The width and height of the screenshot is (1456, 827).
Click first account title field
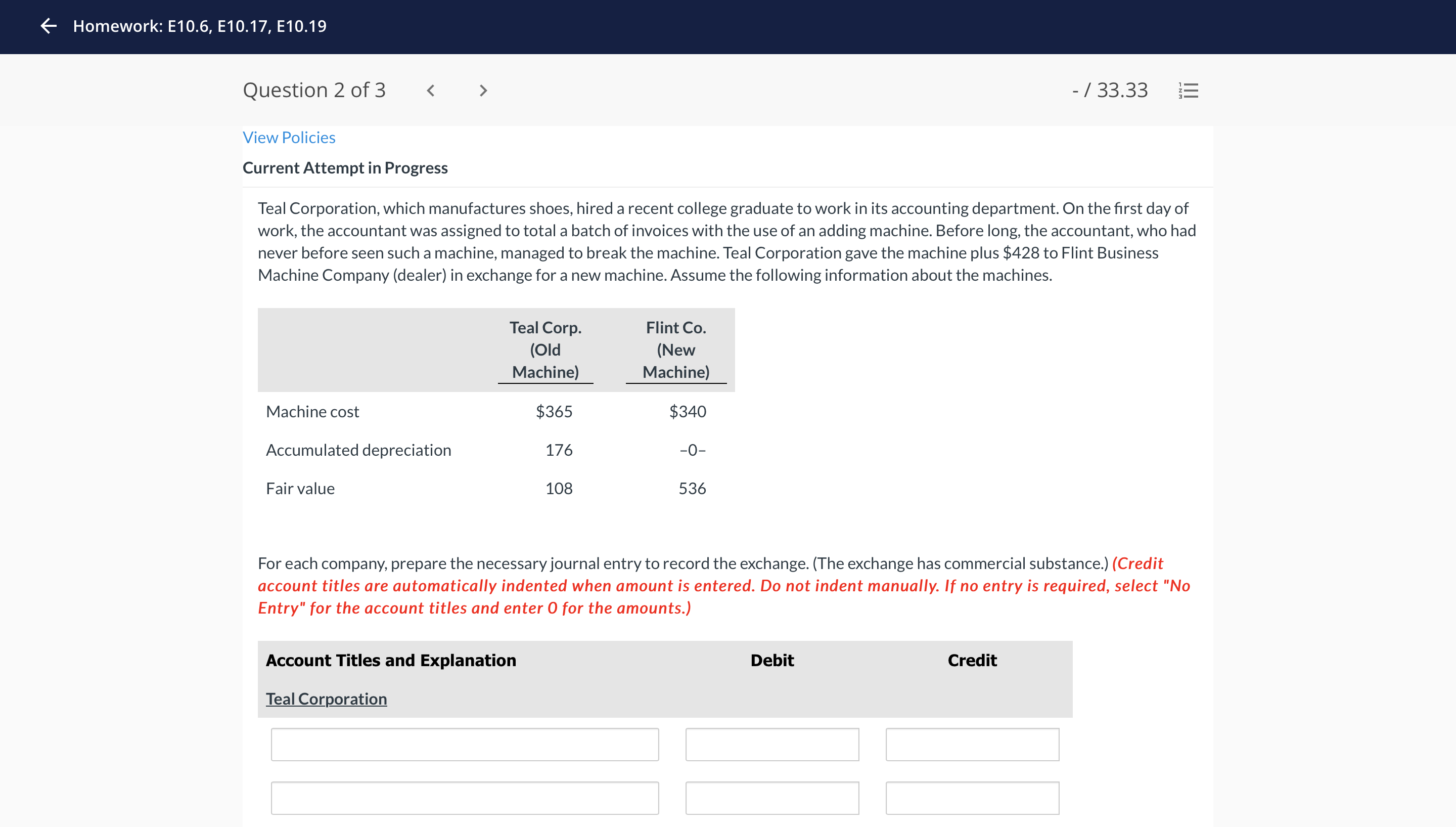[464, 745]
